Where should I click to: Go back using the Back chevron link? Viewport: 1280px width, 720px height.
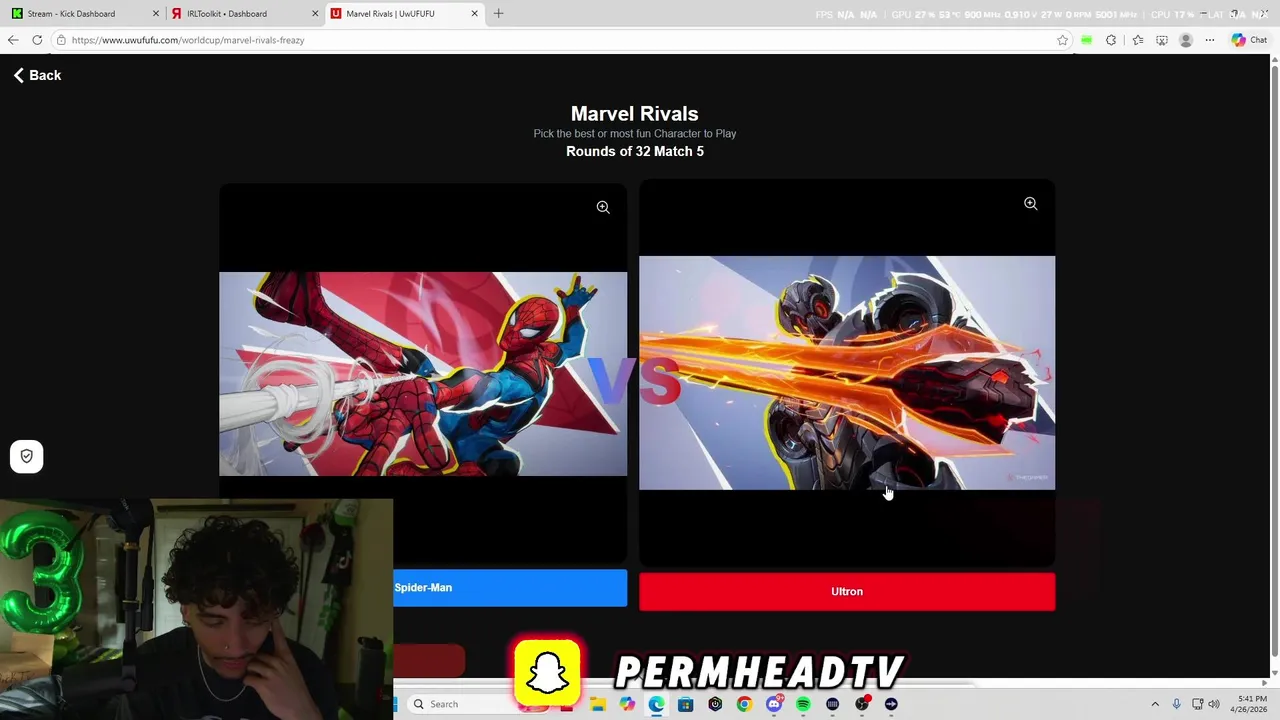pos(37,75)
